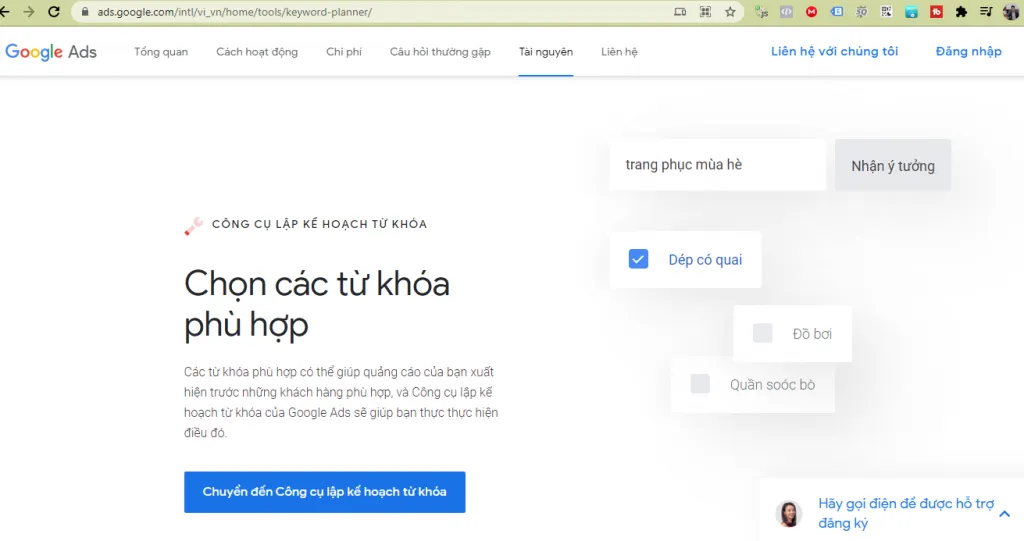Screen dimensions: 1024x541
Task: Open the Chrome profile avatar
Action: [x=1011, y=12]
